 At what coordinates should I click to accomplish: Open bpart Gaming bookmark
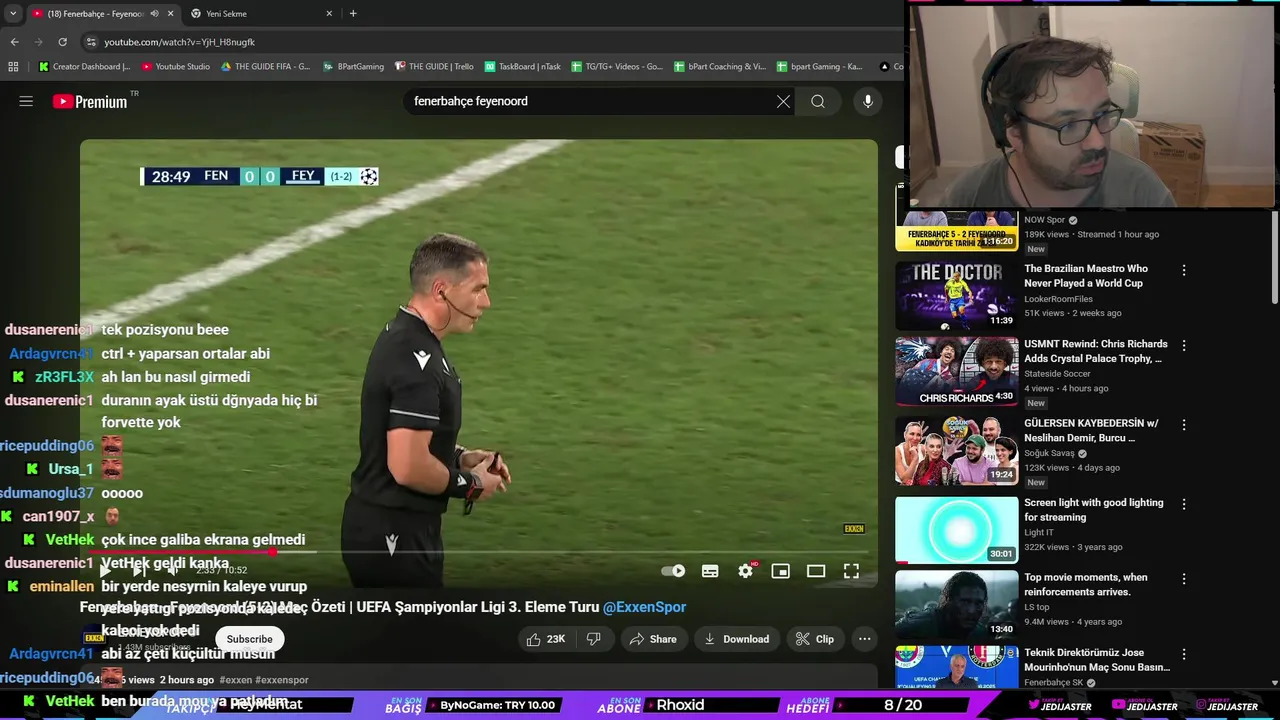coord(819,66)
